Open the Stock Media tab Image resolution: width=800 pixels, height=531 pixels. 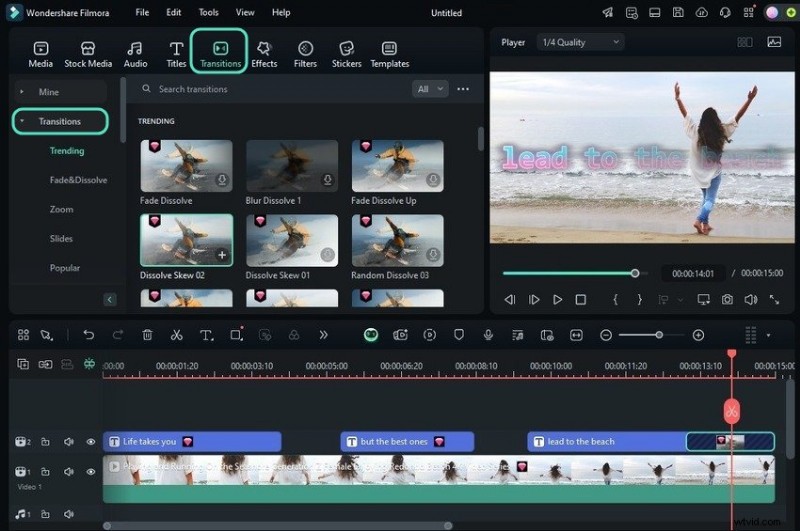pos(88,55)
